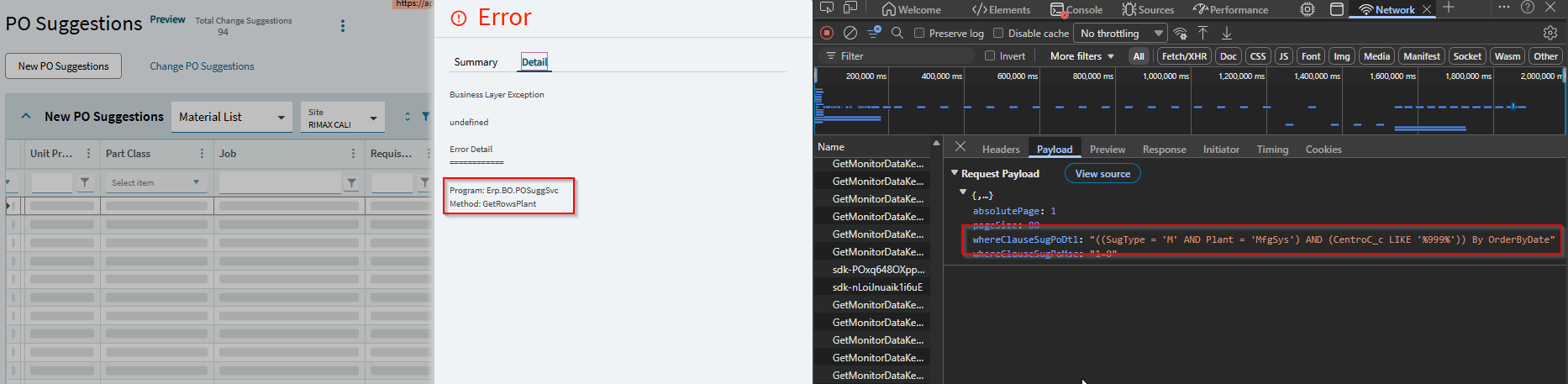Click the grid filter funnel icon beside Site
1568x384 pixels.
coord(425,117)
